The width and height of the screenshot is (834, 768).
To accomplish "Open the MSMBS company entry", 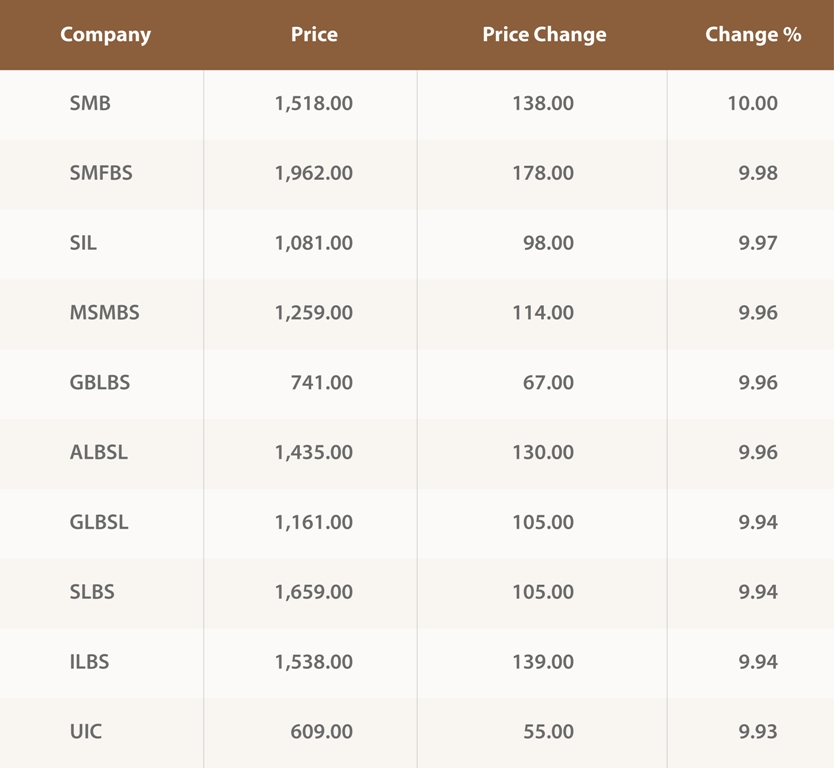I will click(105, 313).
